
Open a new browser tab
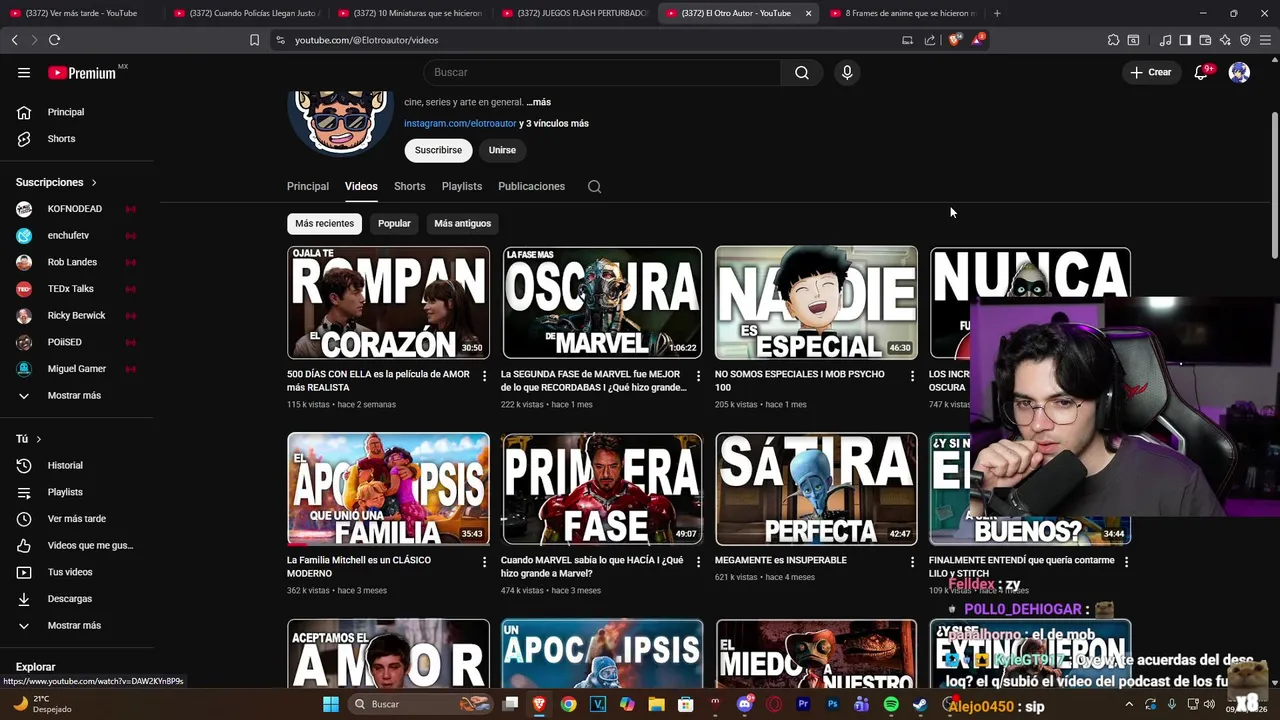997,13
